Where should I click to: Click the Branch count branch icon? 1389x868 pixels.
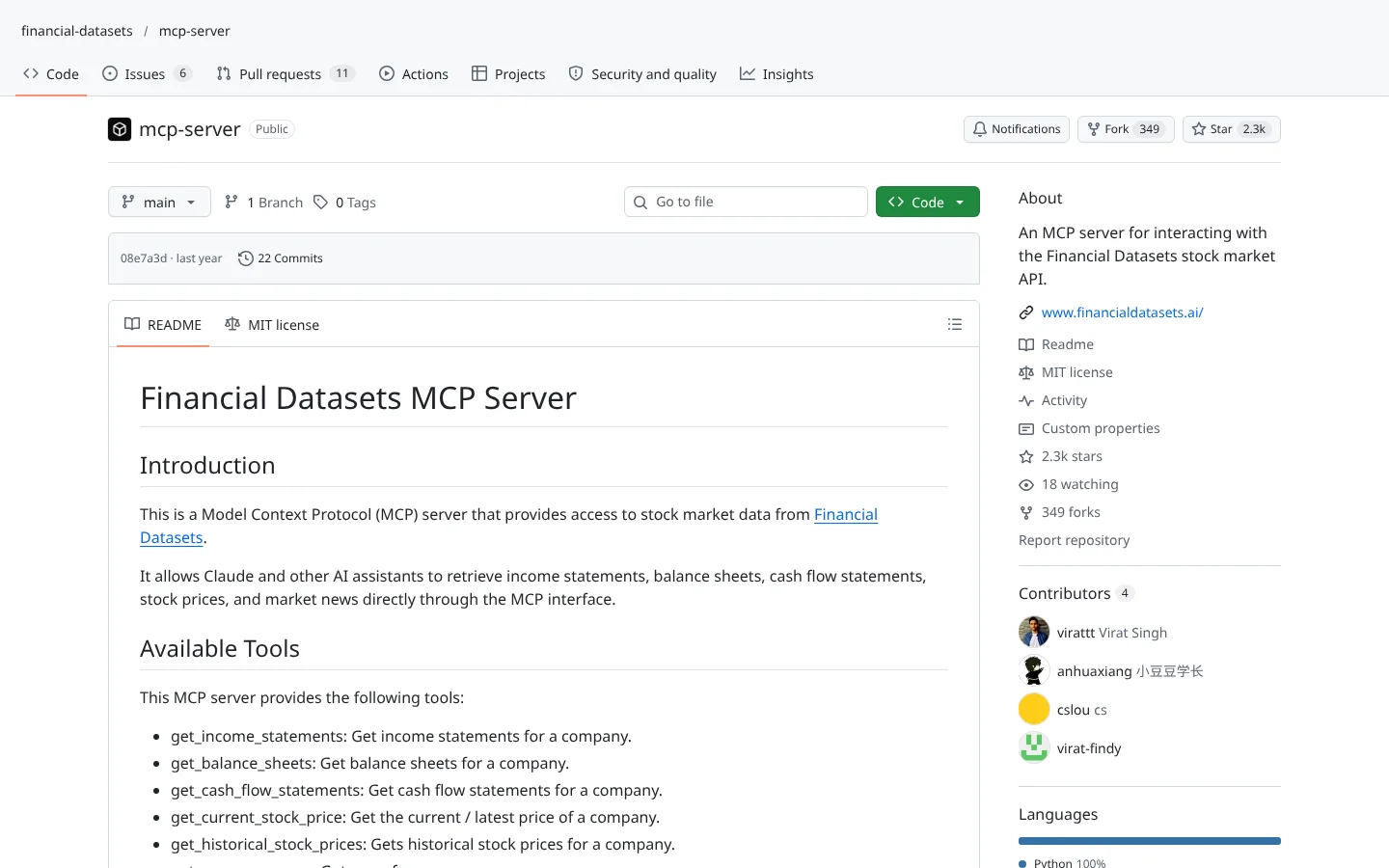(x=231, y=202)
